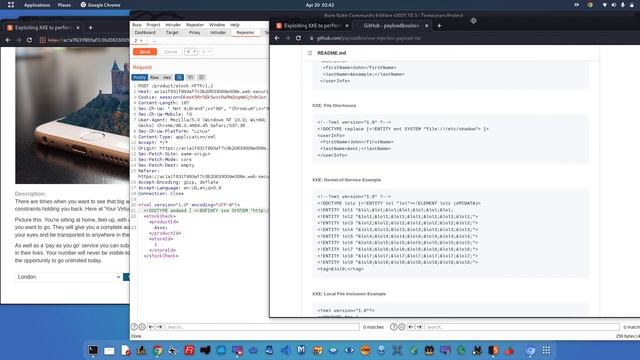Click the volume icon in the system tray
640x360 pixels.
(x=613, y=5)
